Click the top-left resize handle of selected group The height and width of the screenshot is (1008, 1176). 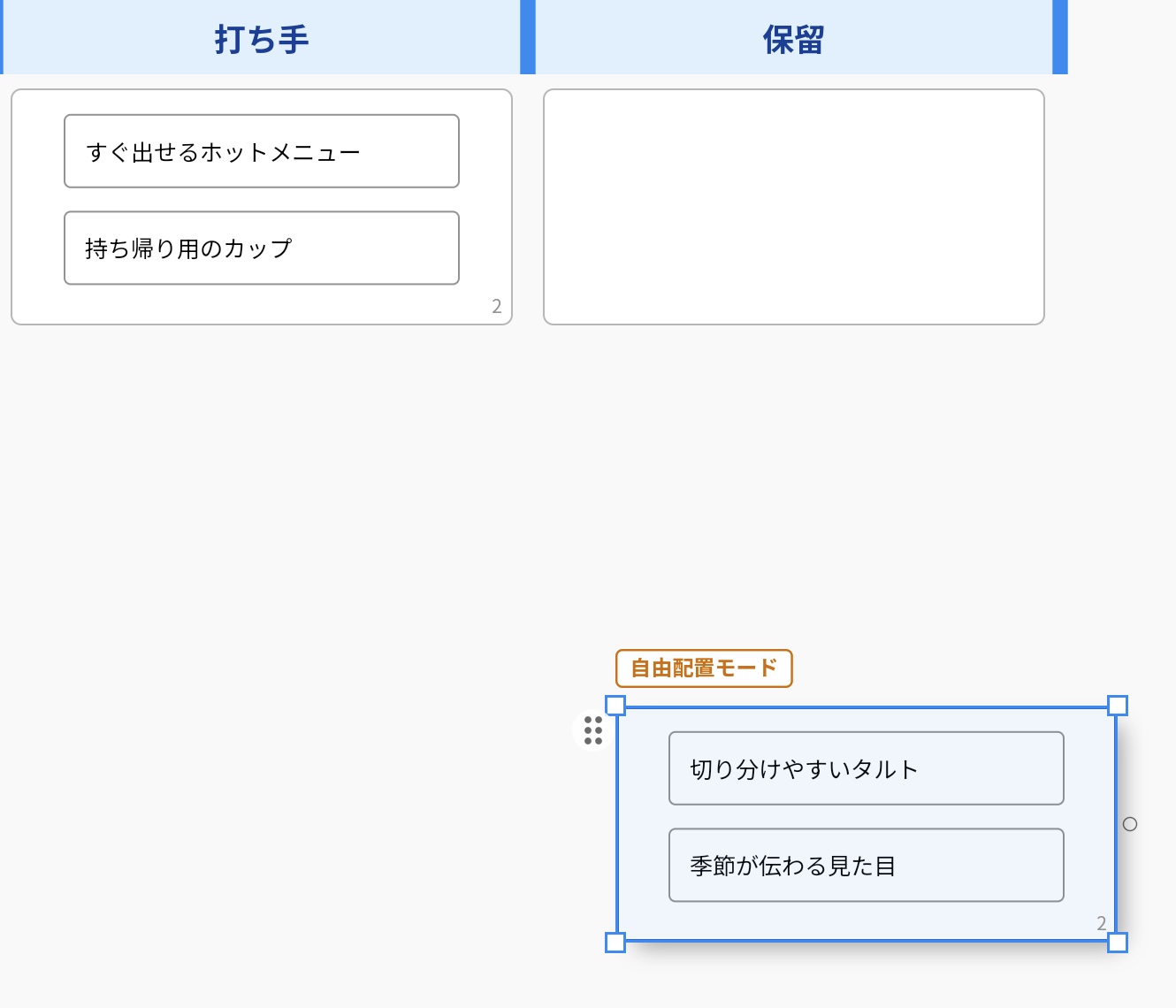tap(615, 706)
